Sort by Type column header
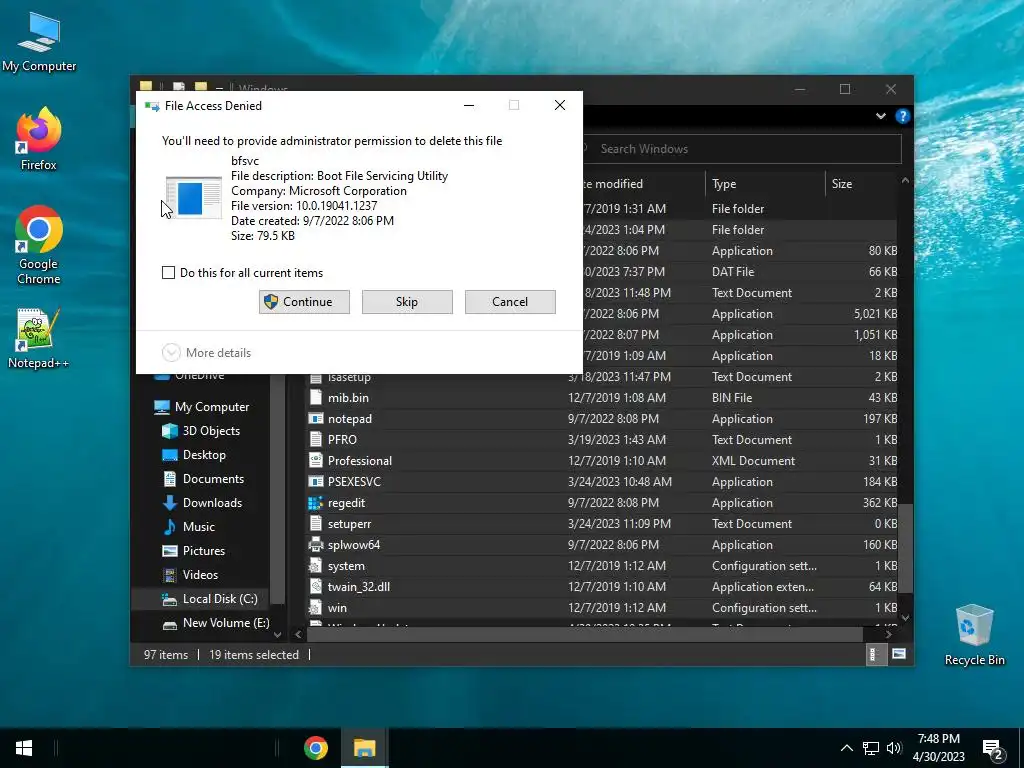1024x768 pixels. [765, 184]
